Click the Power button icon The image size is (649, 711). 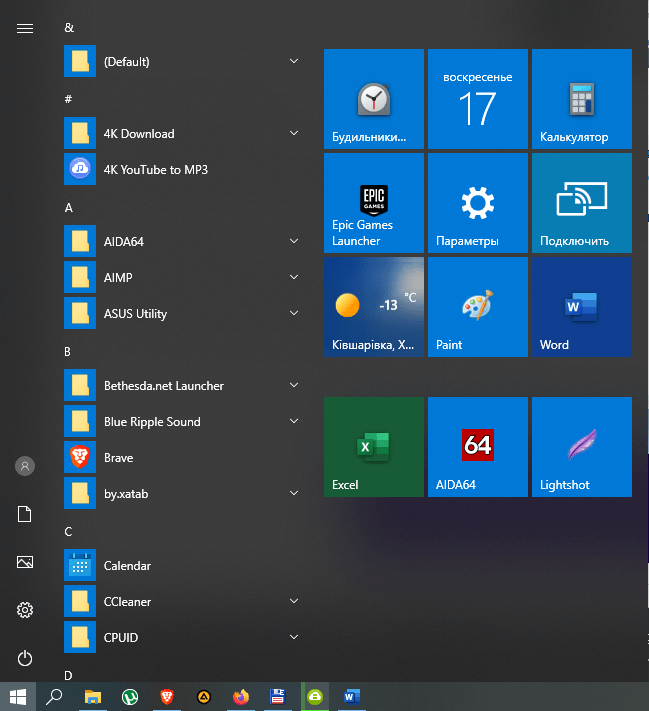tap(25, 658)
